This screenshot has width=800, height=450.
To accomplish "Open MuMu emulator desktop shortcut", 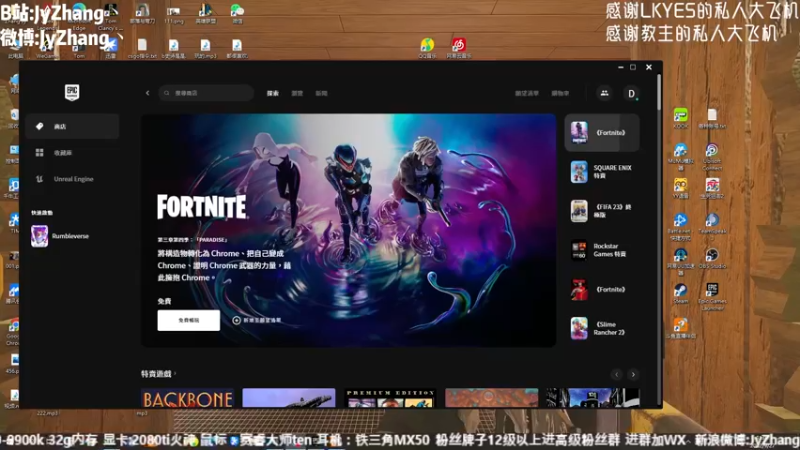I will coord(681,156).
